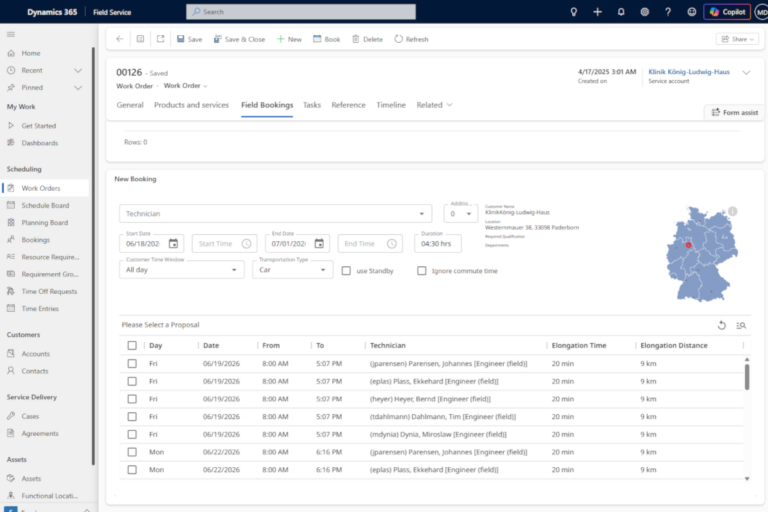Open Bookings in the sidebar
Viewport: 768px width, 512px height.
35,240
